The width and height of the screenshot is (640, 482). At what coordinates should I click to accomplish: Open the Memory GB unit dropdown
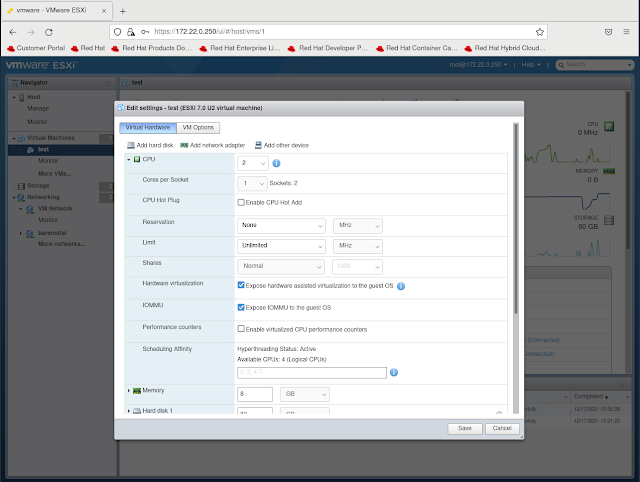click(305, 394)
